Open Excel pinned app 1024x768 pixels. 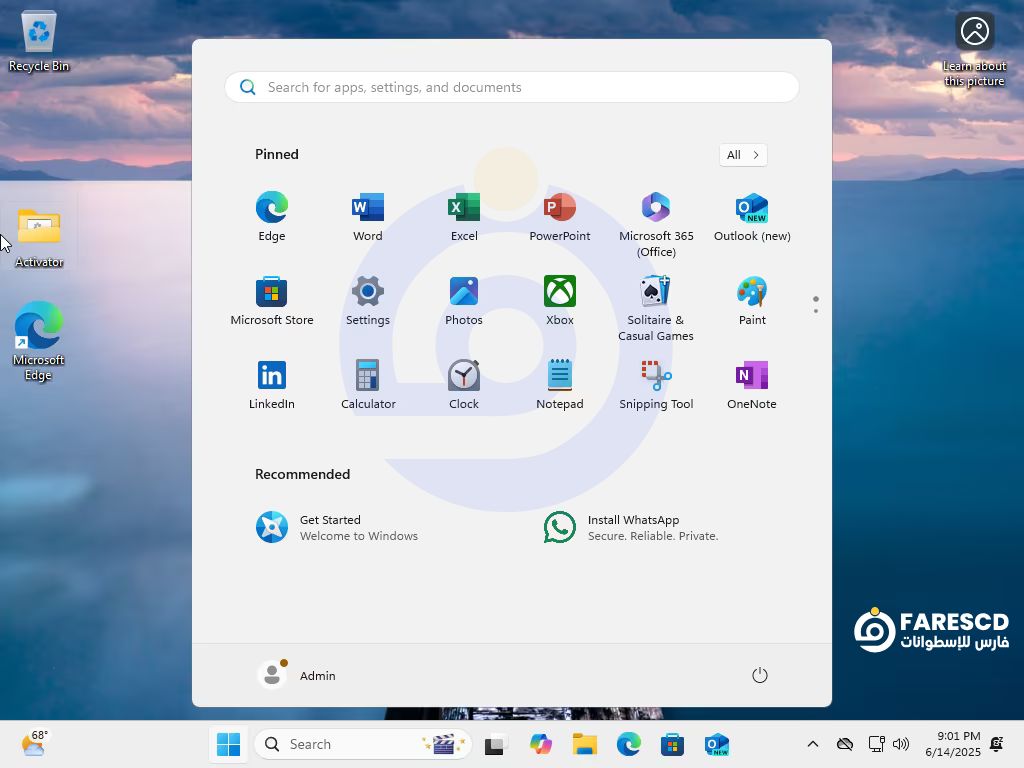coord(464,217)
